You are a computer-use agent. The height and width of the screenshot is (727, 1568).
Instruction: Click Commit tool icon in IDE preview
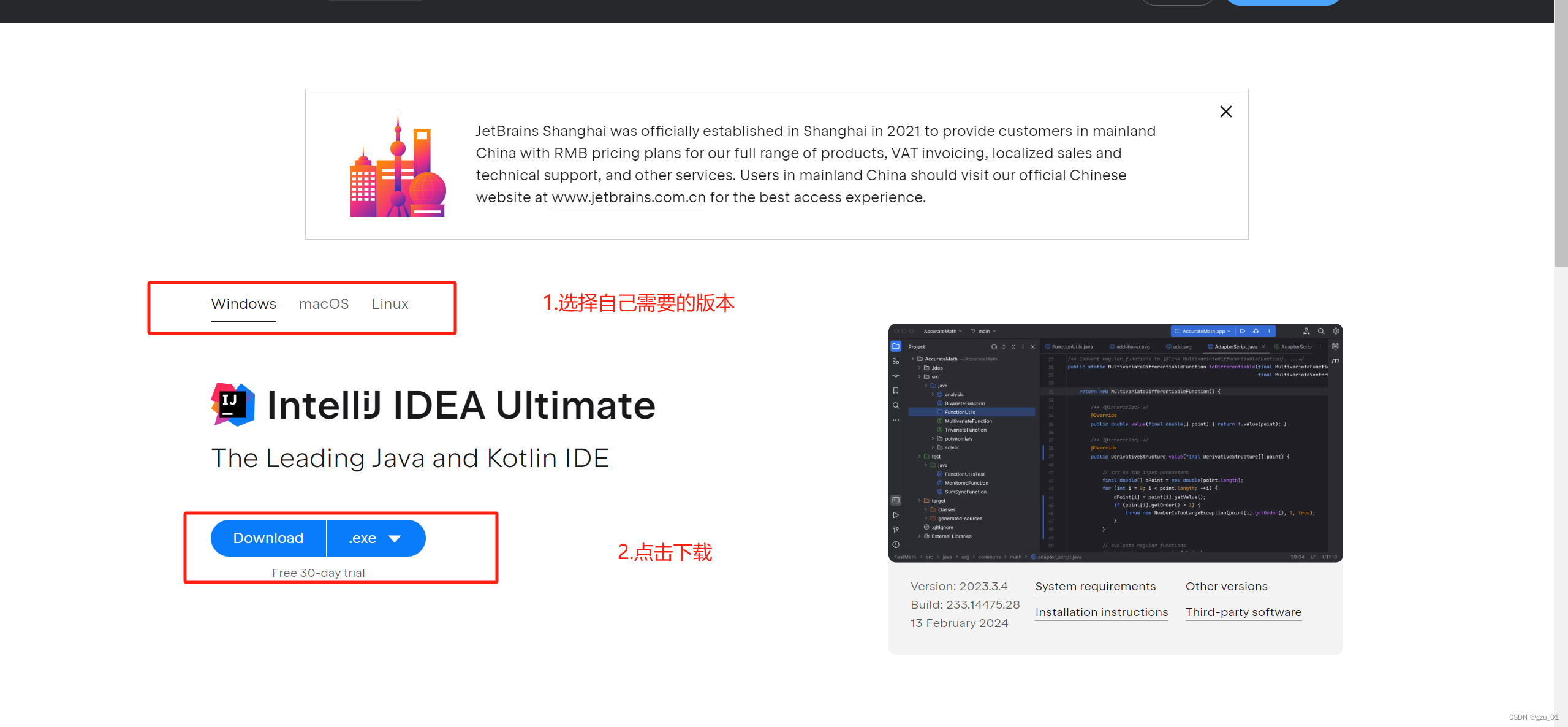(x=896, y=376)
